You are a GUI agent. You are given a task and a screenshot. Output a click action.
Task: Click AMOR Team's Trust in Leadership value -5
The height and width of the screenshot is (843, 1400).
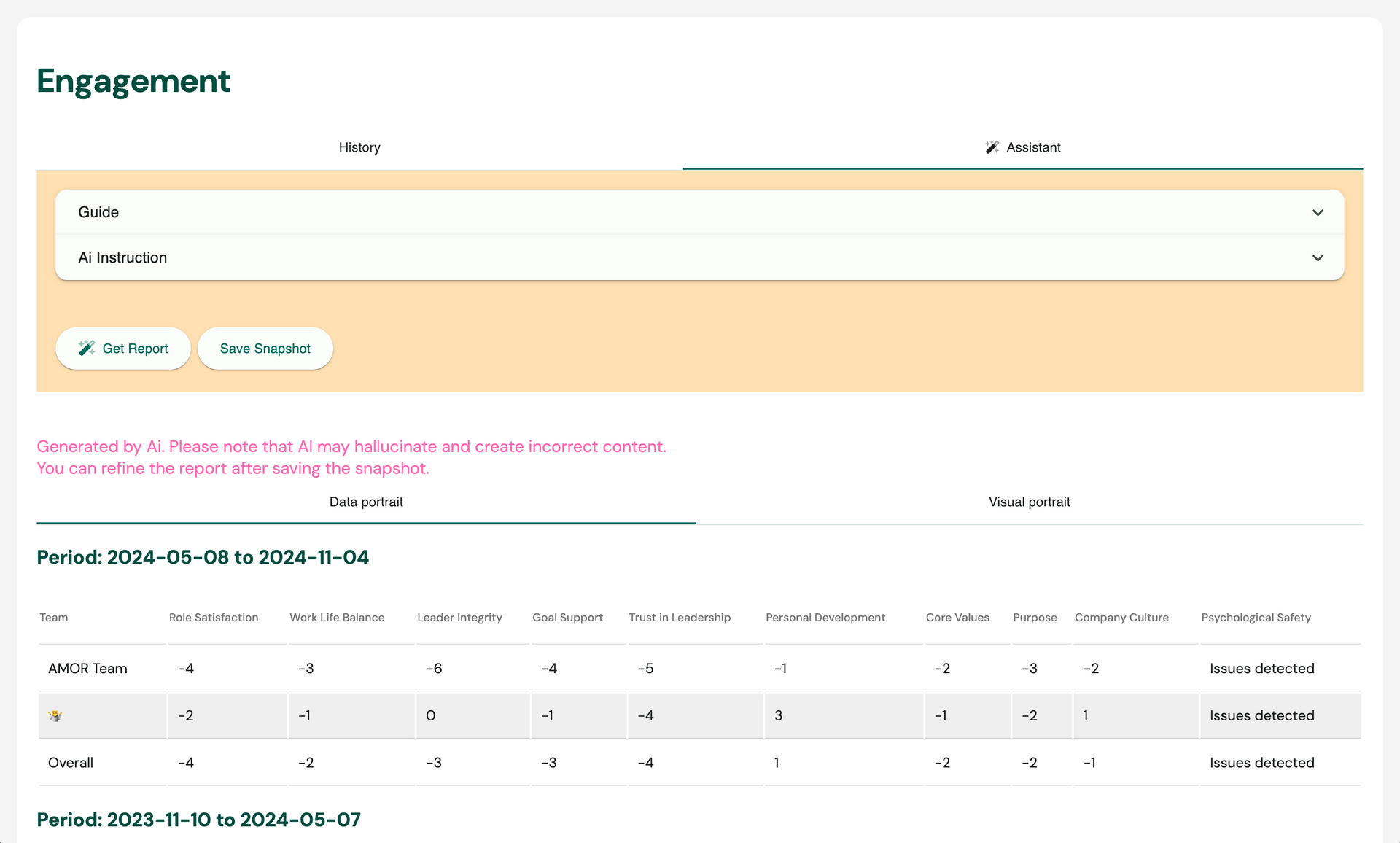click(645, 669)
